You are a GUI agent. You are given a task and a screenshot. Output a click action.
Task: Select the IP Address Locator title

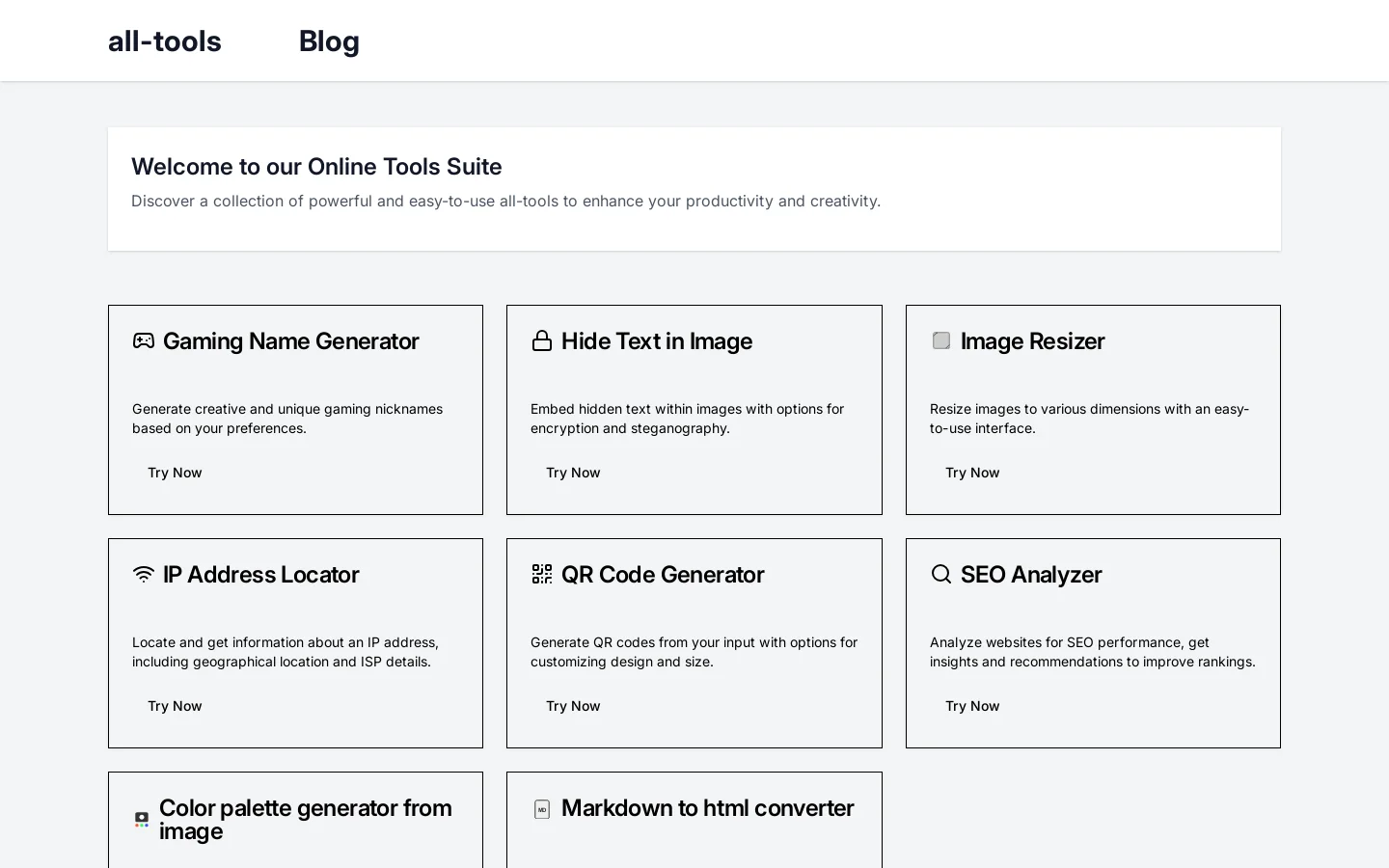(x=260, y=575)
